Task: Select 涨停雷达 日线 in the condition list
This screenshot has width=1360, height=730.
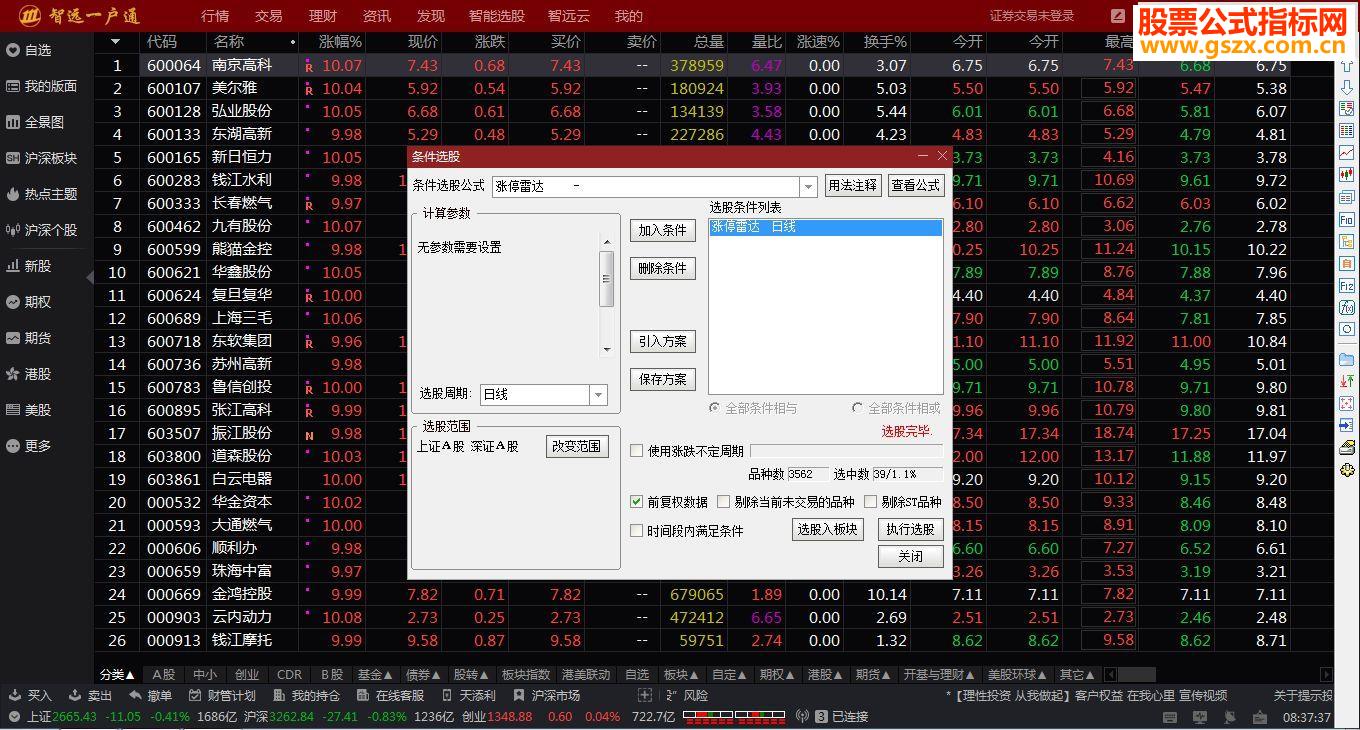Action: click(825, 228)
